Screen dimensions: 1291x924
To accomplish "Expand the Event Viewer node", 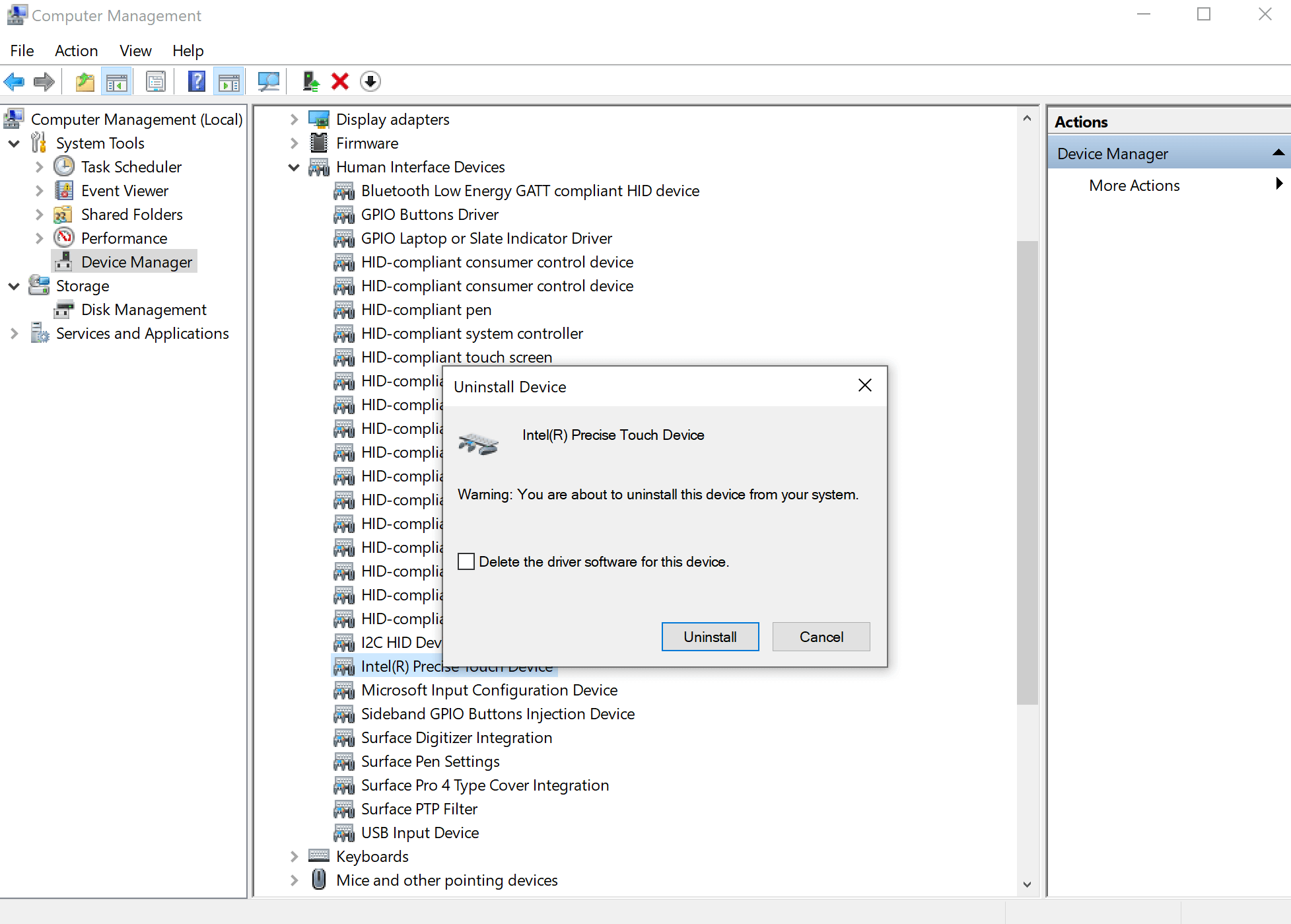I will 39,190.
